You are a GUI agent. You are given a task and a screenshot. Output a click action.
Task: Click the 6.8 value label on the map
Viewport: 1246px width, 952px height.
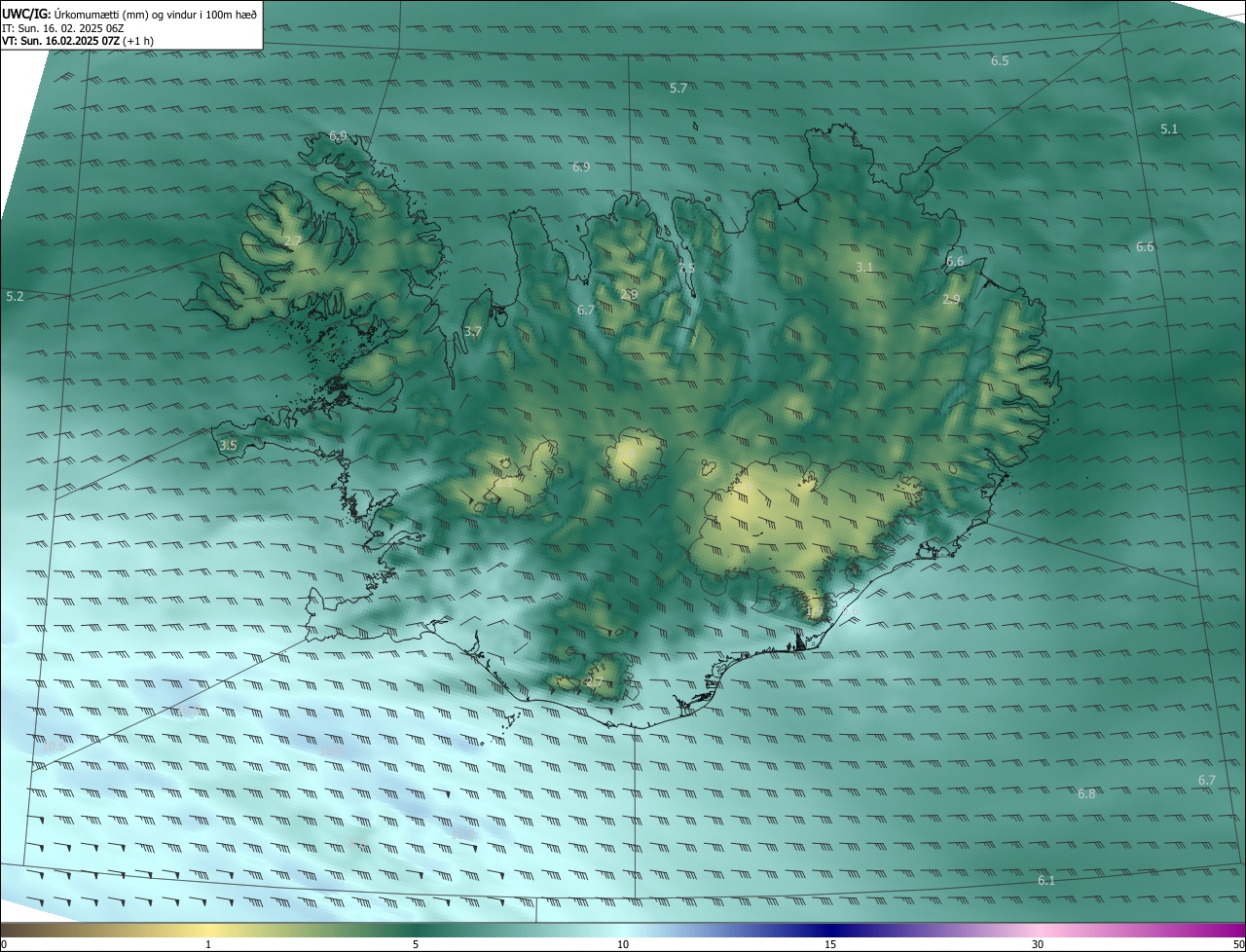pyautogui.click(x=1086, y=793)
